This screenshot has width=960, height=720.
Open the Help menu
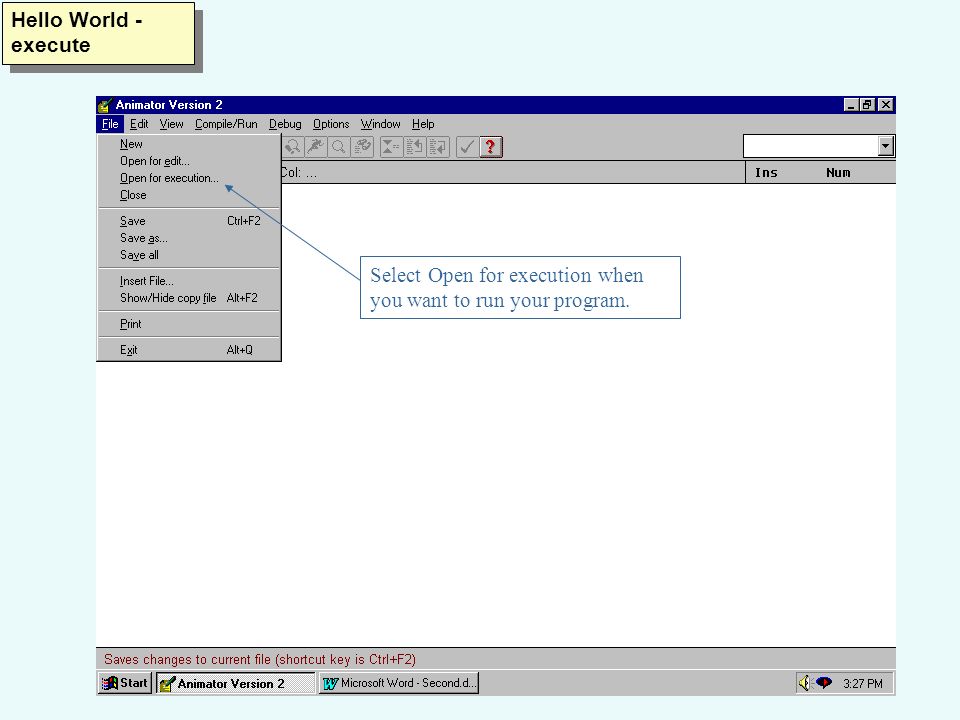(423, 124)
